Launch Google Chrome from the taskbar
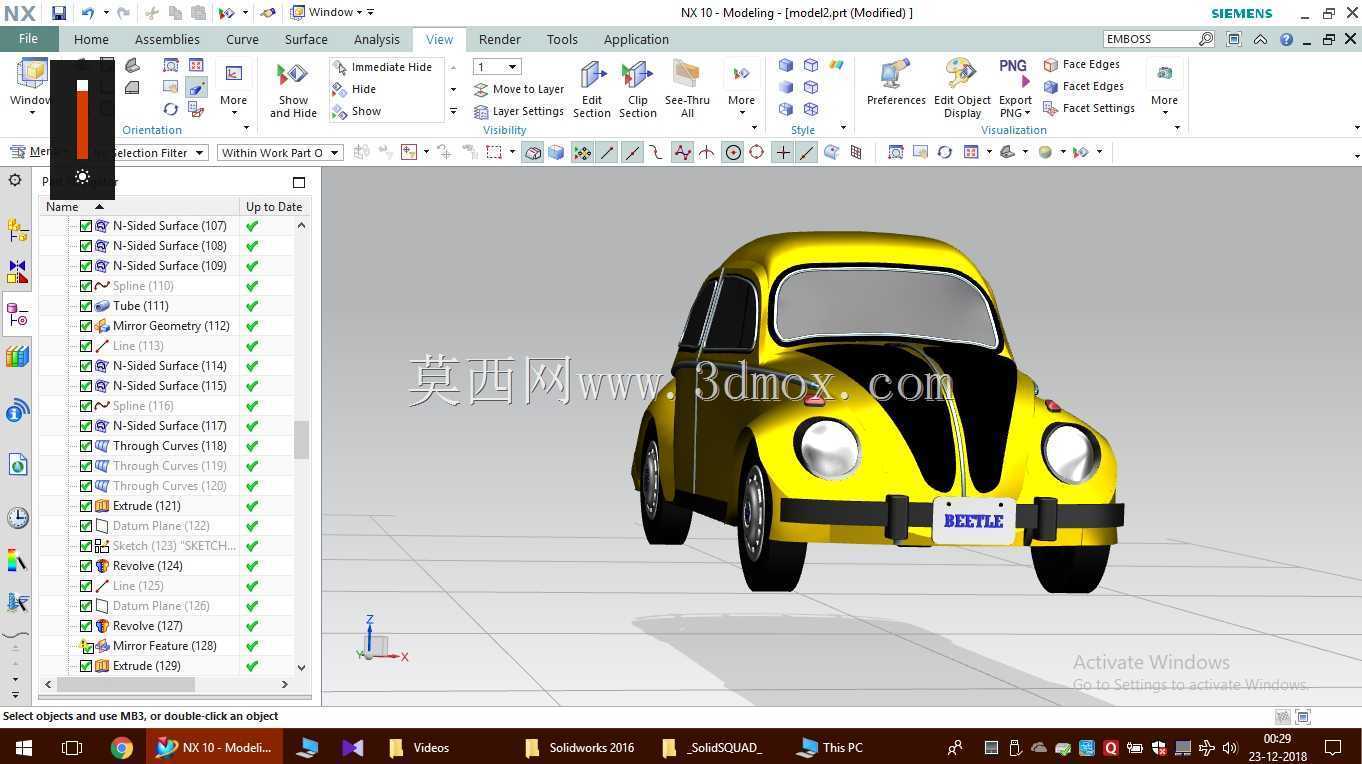 click(122, 747)
